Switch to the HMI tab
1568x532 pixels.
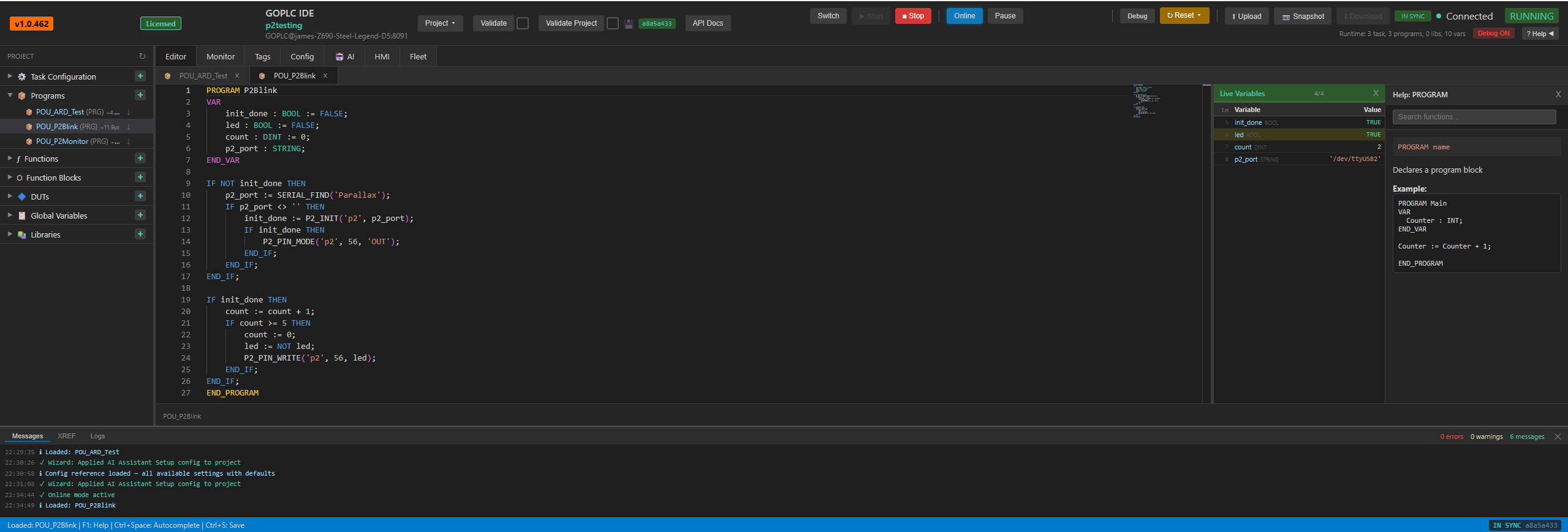pos(382,57)
